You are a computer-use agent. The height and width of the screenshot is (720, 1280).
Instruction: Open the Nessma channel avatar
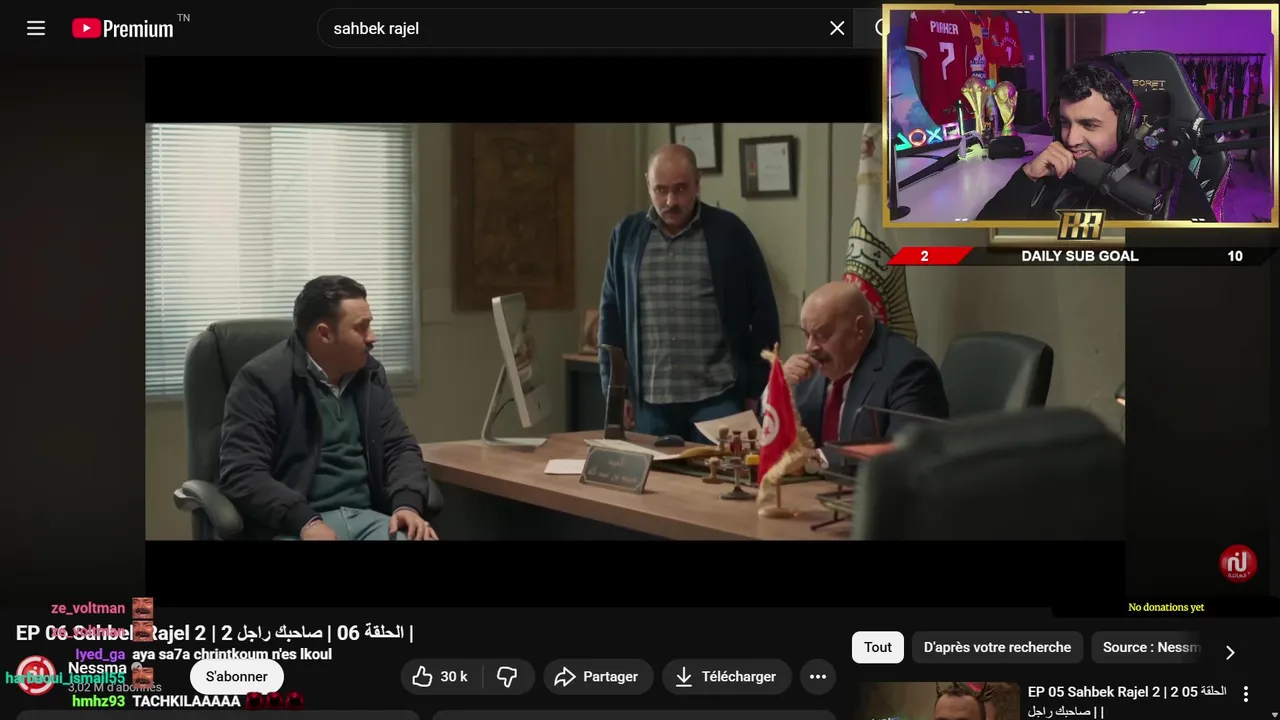point(36,676)
